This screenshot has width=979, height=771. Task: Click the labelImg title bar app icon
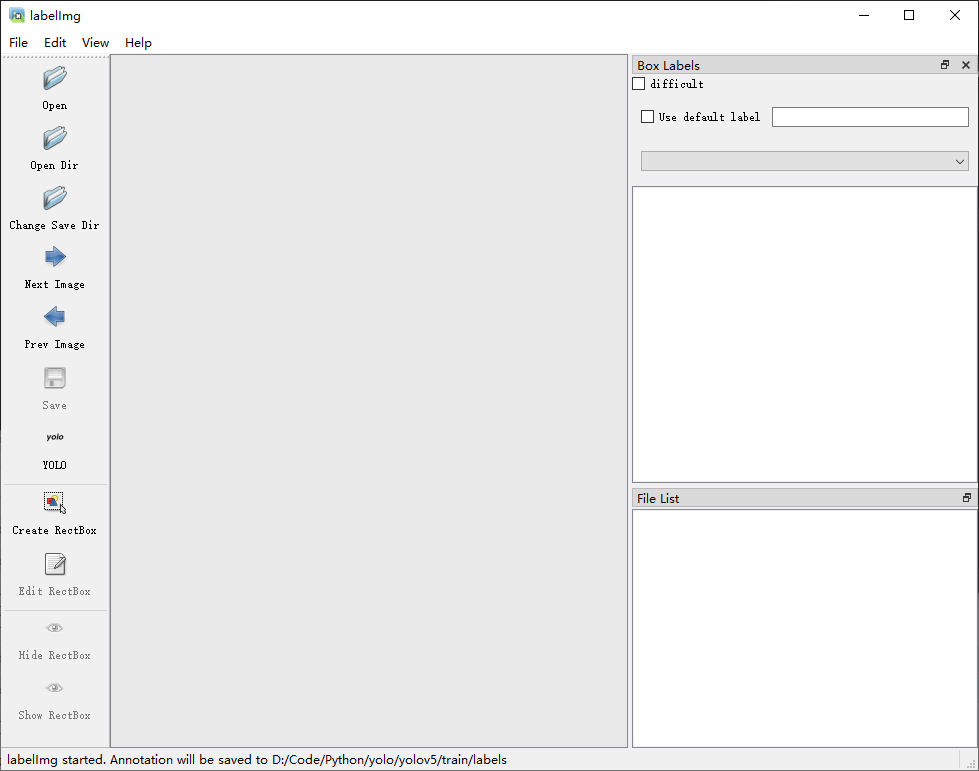click(17, 15)
